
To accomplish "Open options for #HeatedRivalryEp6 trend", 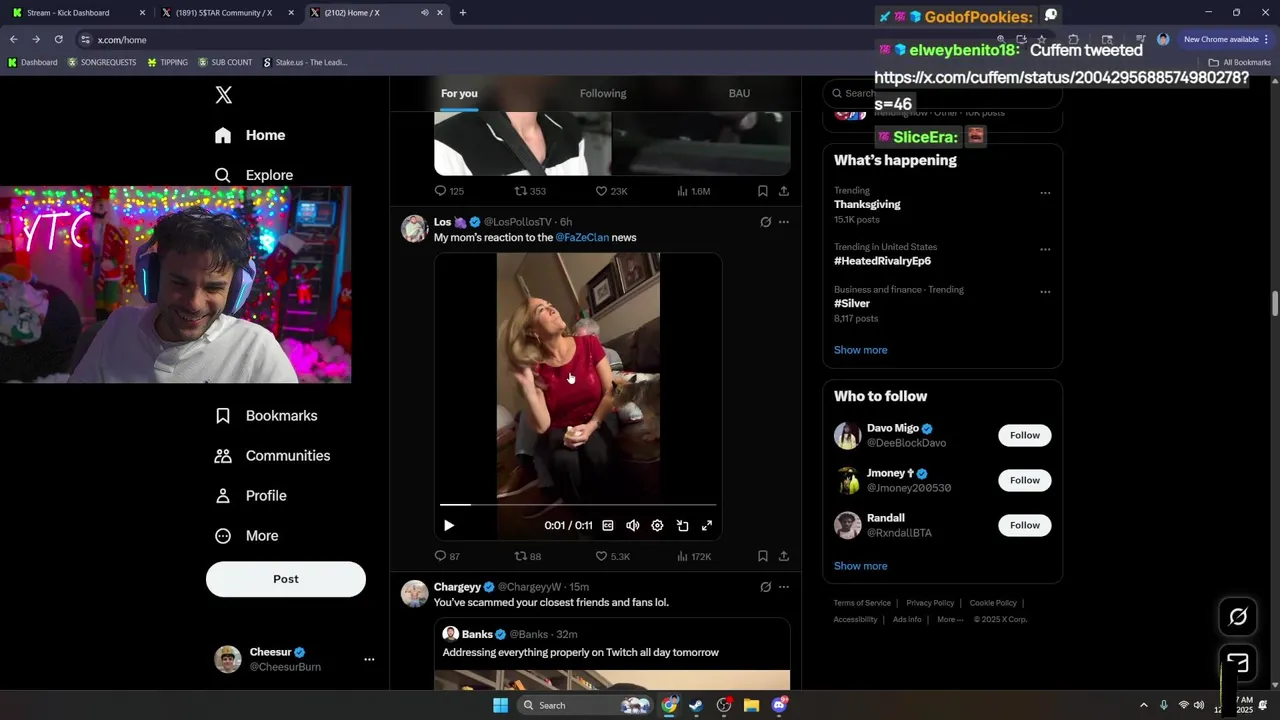I will pyautogui.click(x=1045, y=249).
